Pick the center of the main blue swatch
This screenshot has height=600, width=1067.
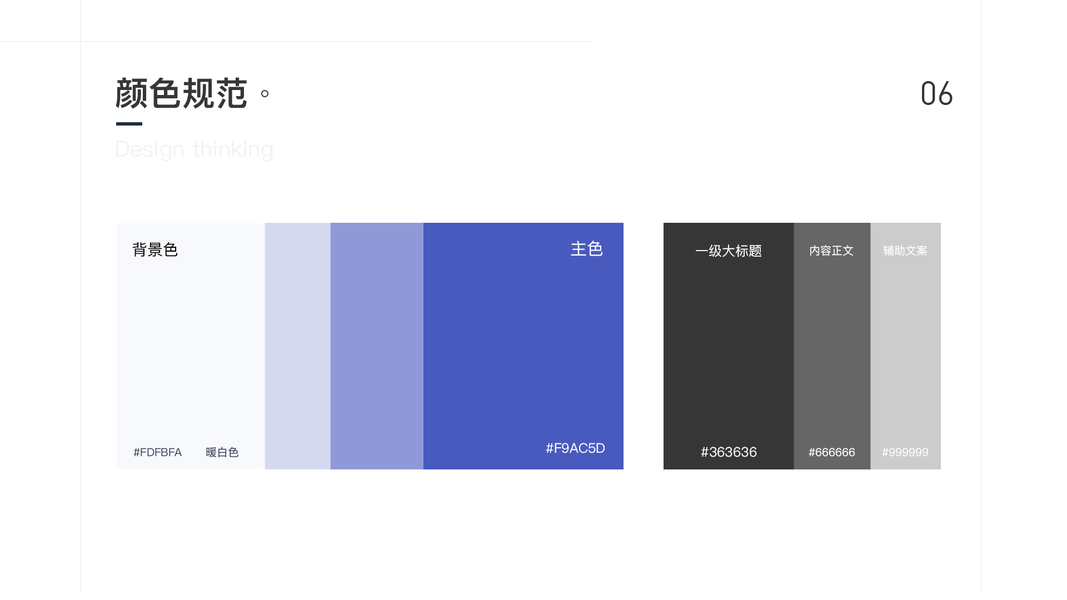[x=523, y=346]
